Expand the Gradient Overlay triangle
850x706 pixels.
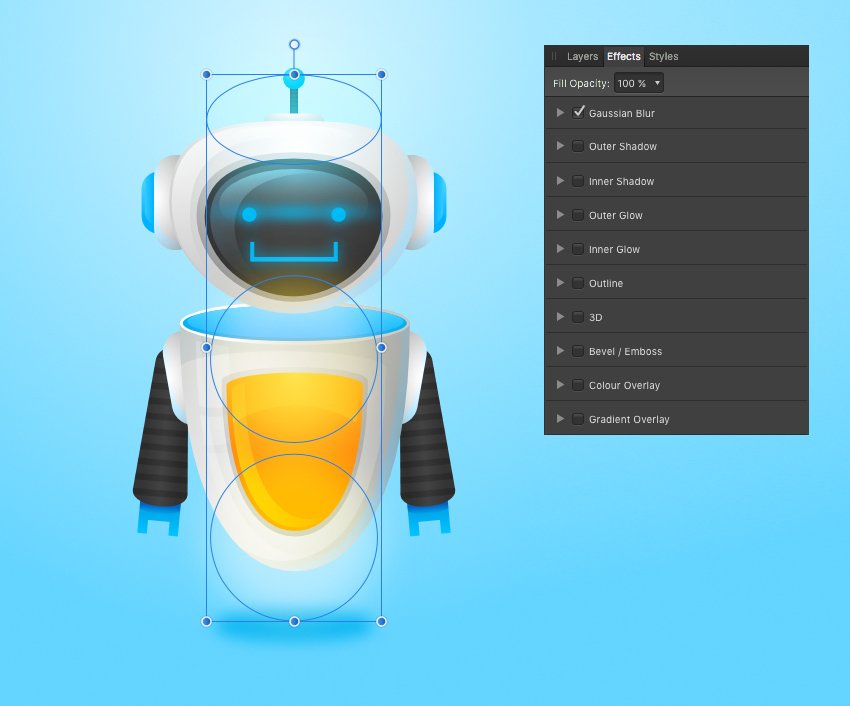point(560,418)
